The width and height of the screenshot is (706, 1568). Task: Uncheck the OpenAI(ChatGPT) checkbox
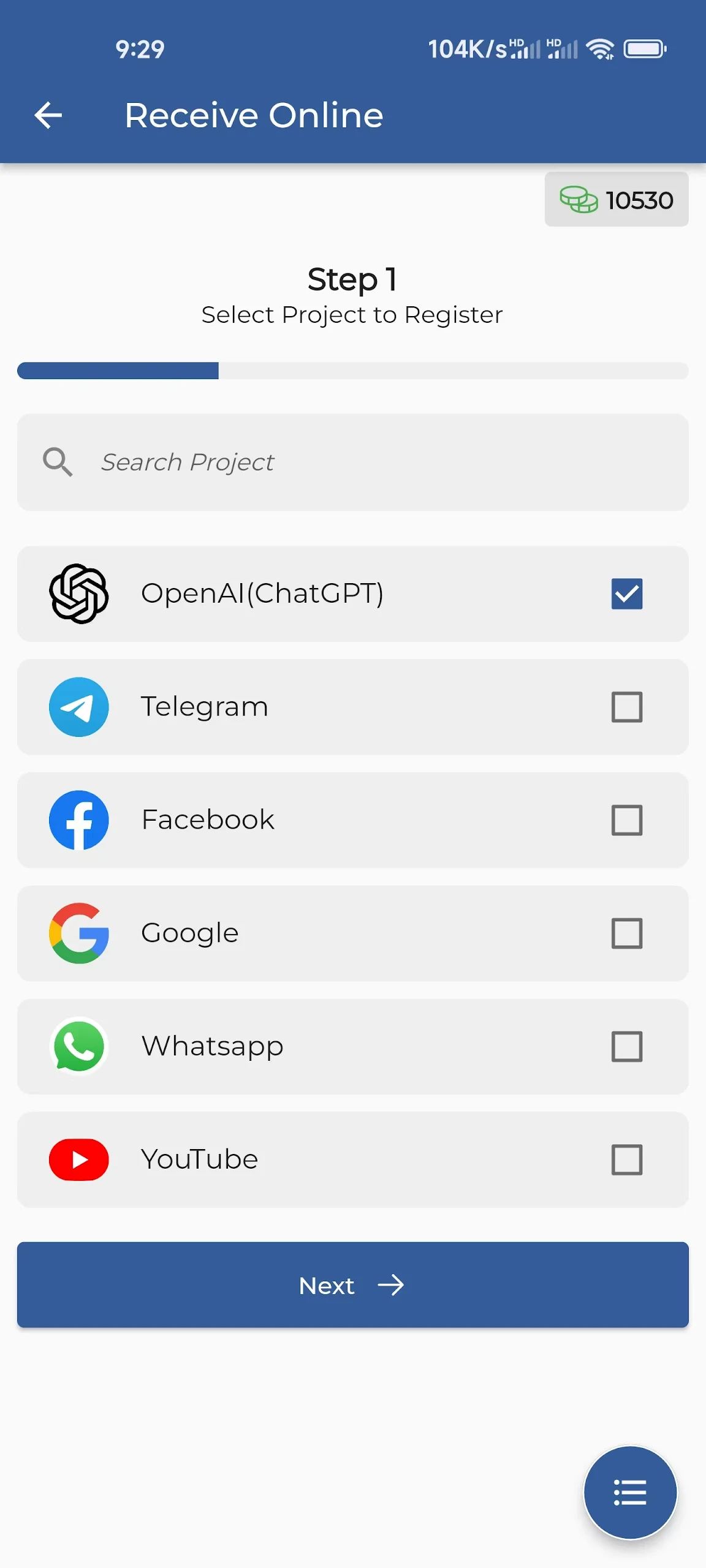tap(626, 594)
